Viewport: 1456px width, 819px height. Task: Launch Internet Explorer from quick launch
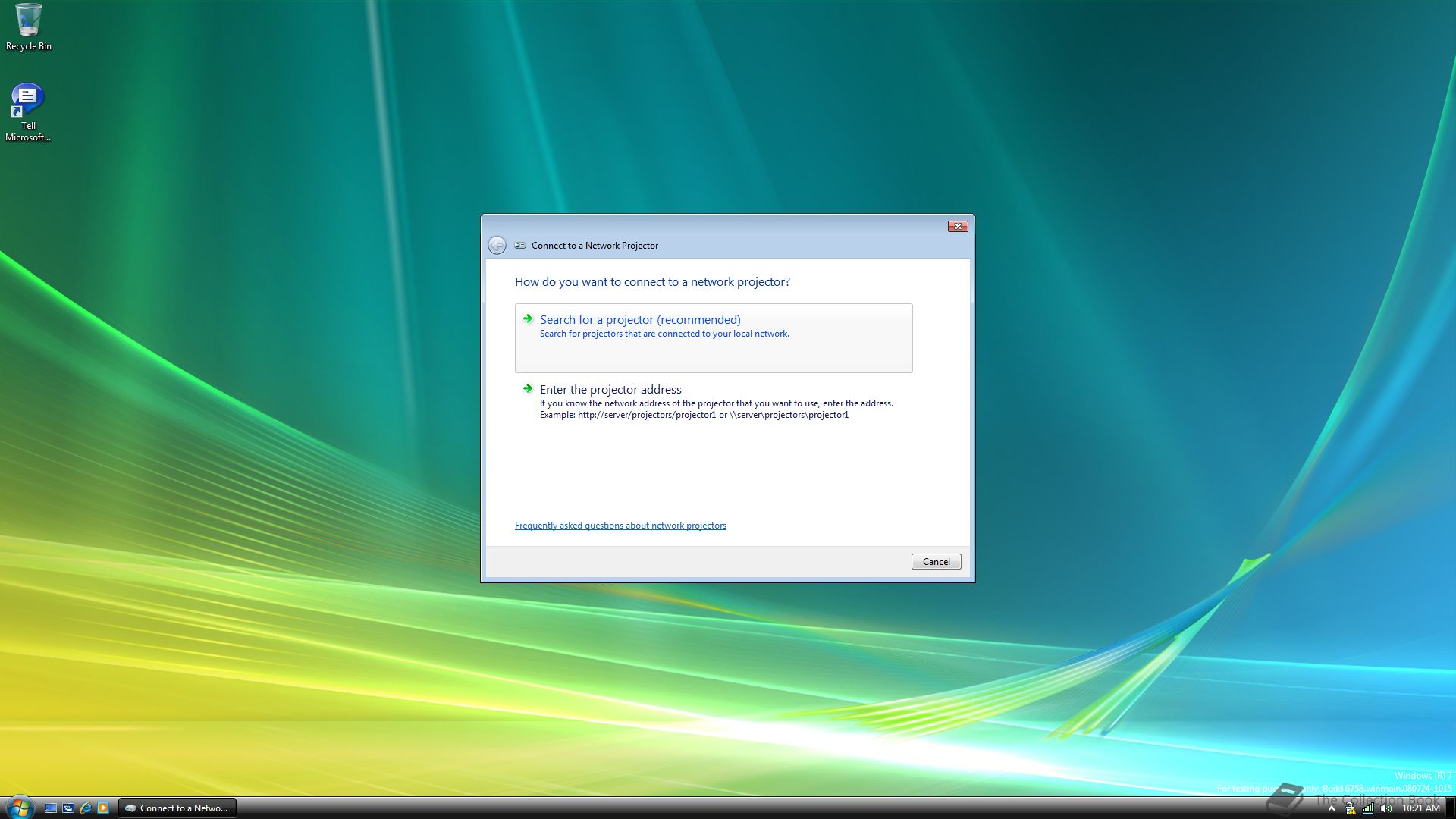(x=86, y=808)
